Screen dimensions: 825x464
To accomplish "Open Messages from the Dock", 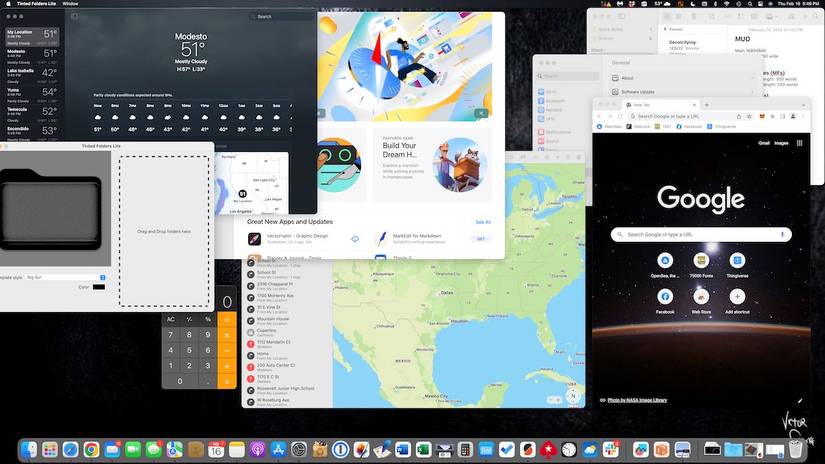I will 154,450.
